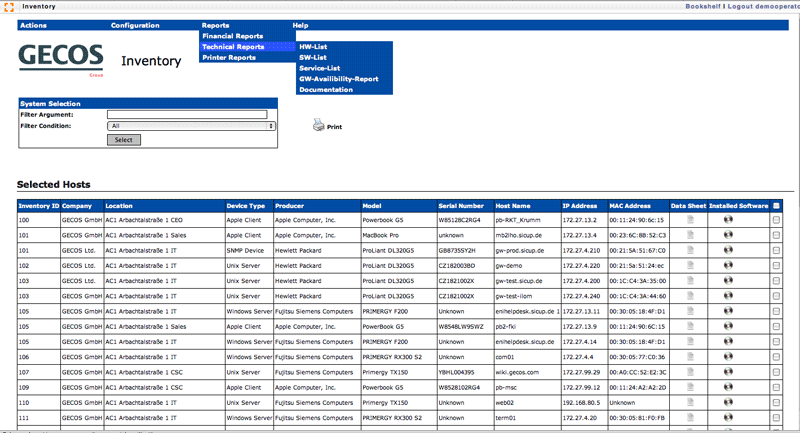Open data sheet for host wiki.gecos.com
Image resolution: width=800 pixels, height=433 pixels.
[690, 372]
